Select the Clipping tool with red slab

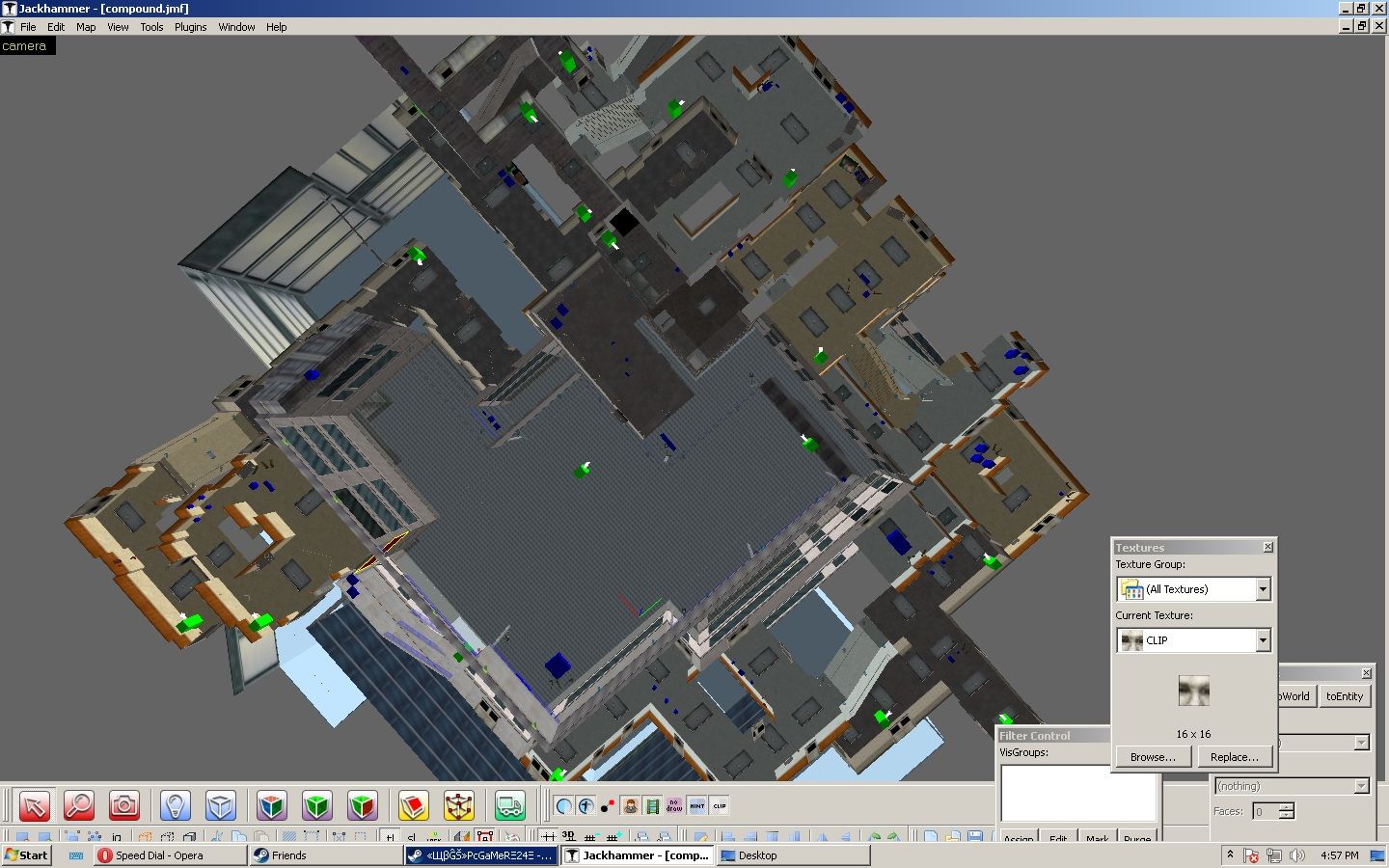(413, 805)
